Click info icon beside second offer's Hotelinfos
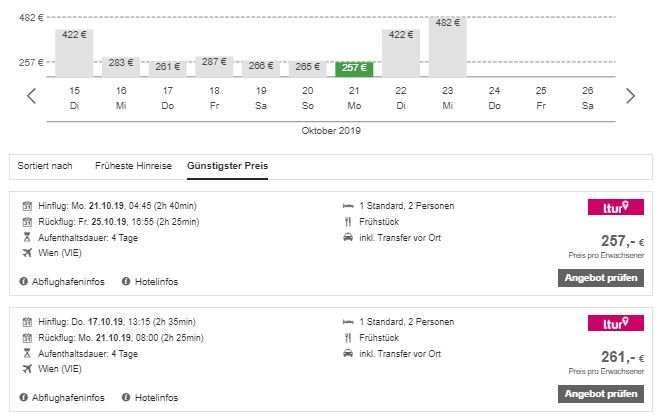662x420 pixels. point(126,397)
